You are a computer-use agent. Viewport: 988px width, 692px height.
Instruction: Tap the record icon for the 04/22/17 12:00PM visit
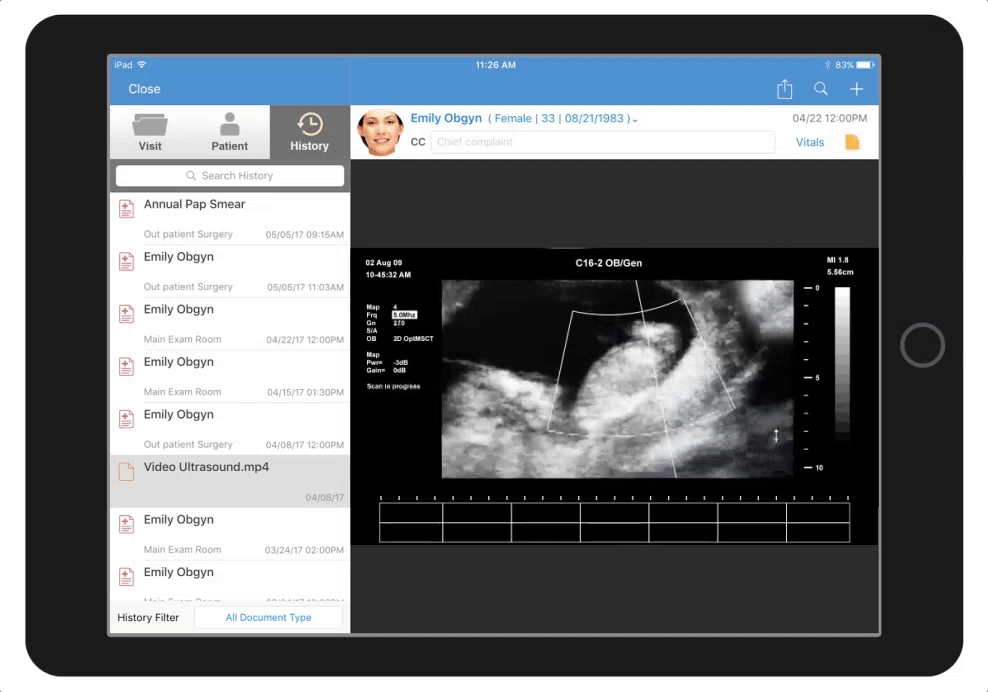point(126,314)
